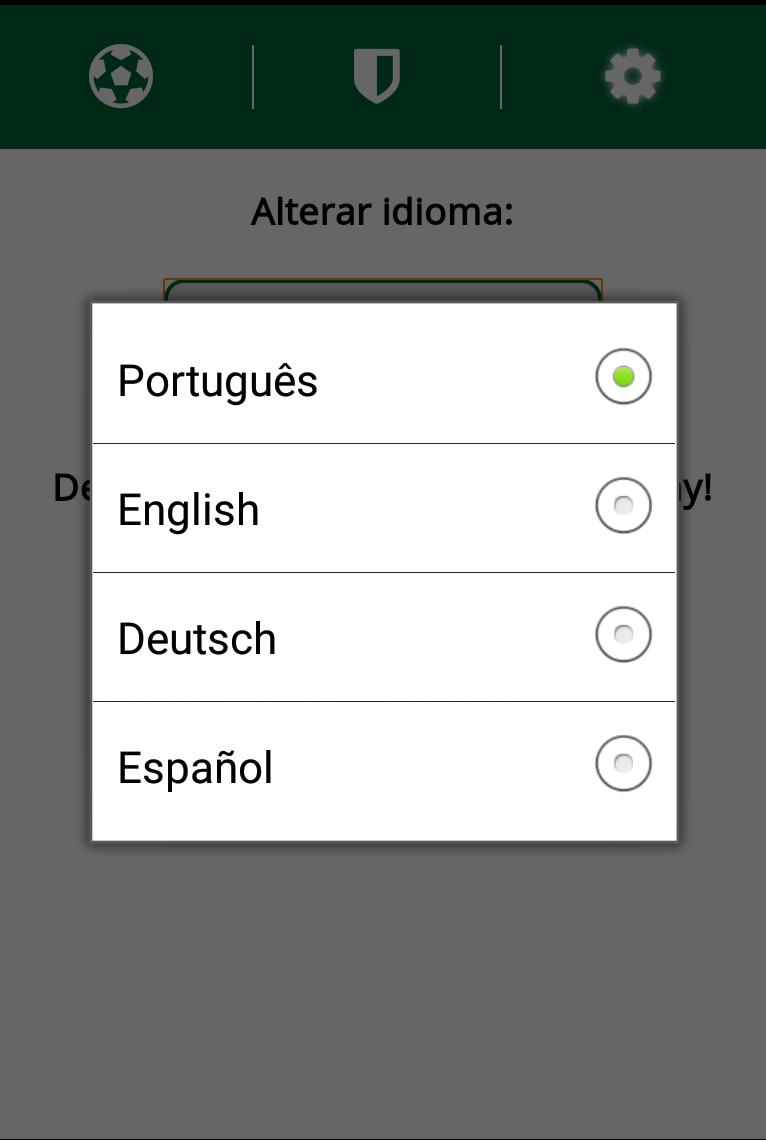The height and width of the screenshot is (1140, 766).
Task: Click the green radio button beside Português
Action: 623,377
